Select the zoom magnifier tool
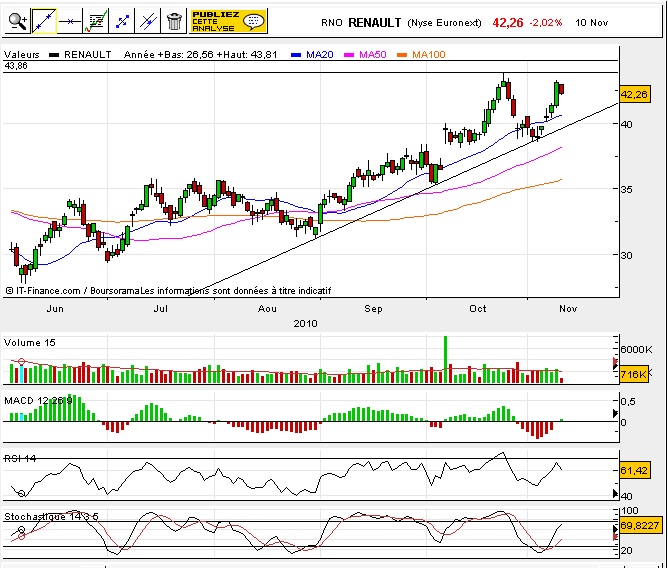This screenshot has height=568, width=668. pos(17,21)
